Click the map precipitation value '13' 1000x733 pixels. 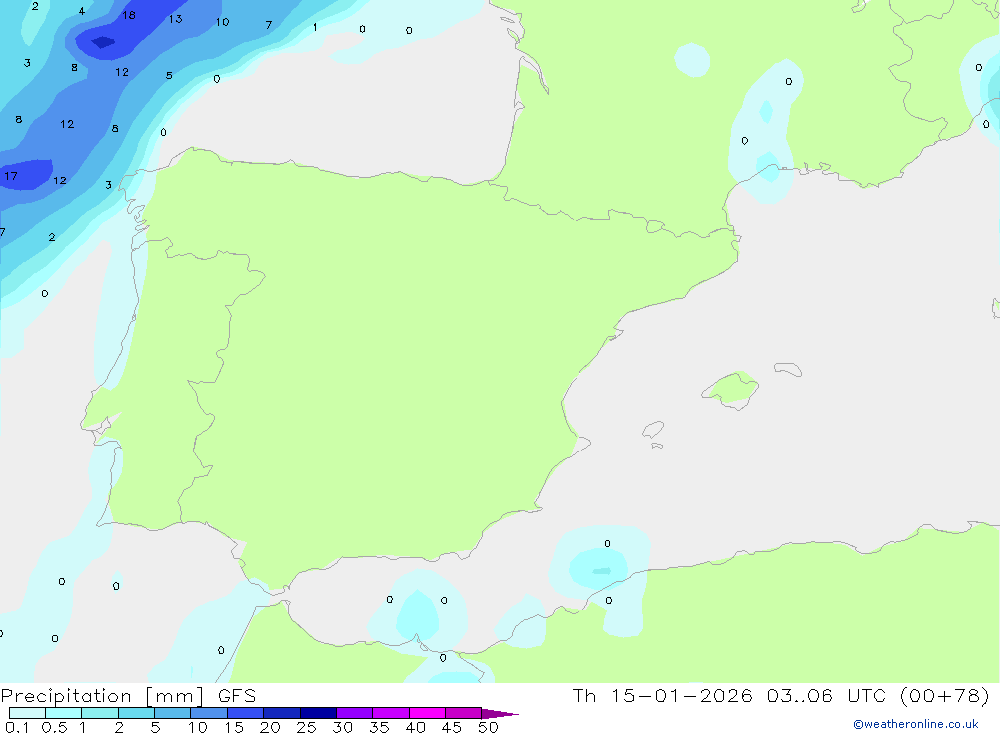coord(175,19)
